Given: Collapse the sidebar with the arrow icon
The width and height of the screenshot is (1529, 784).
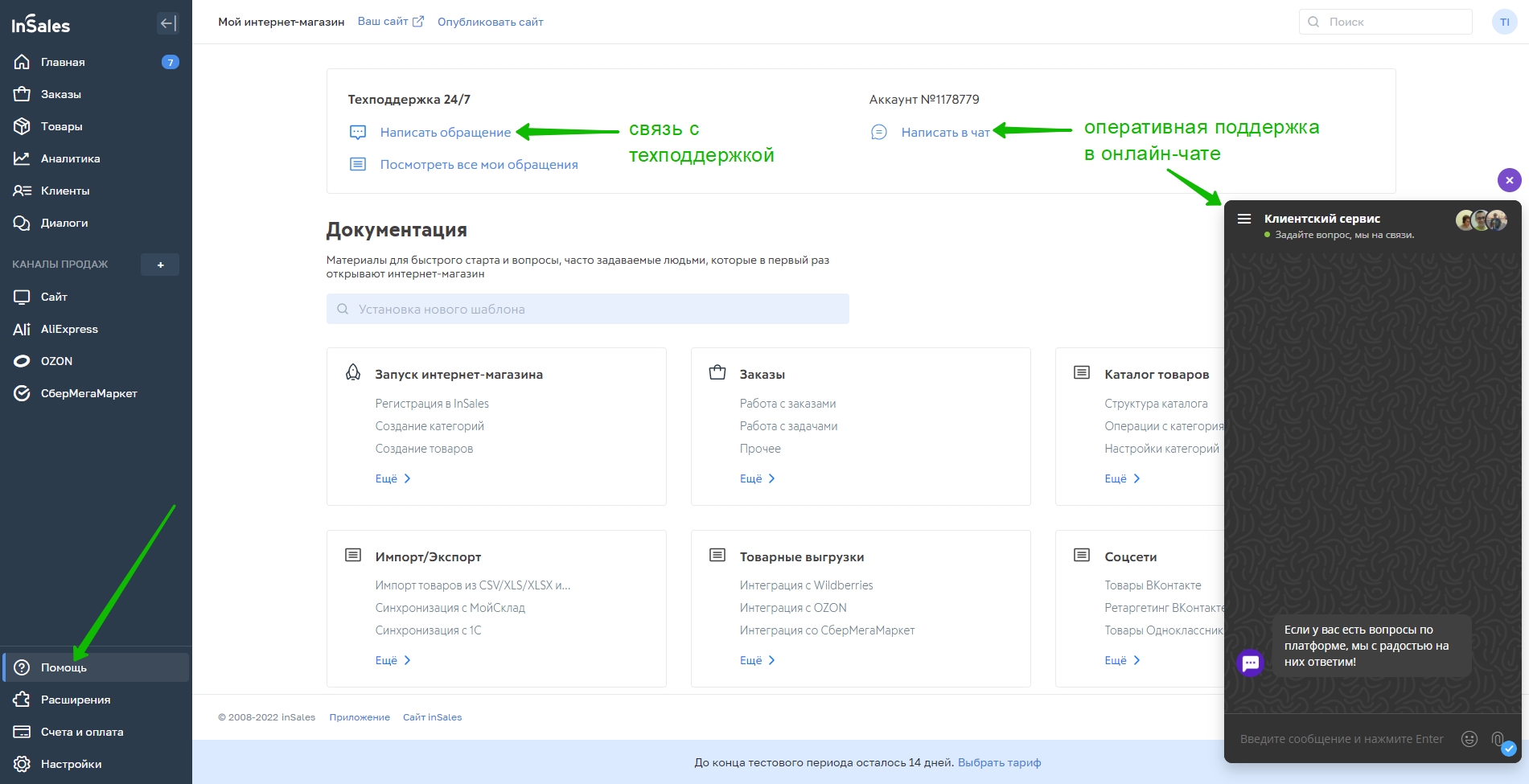Looking at the screenshot, I should 167,23.
